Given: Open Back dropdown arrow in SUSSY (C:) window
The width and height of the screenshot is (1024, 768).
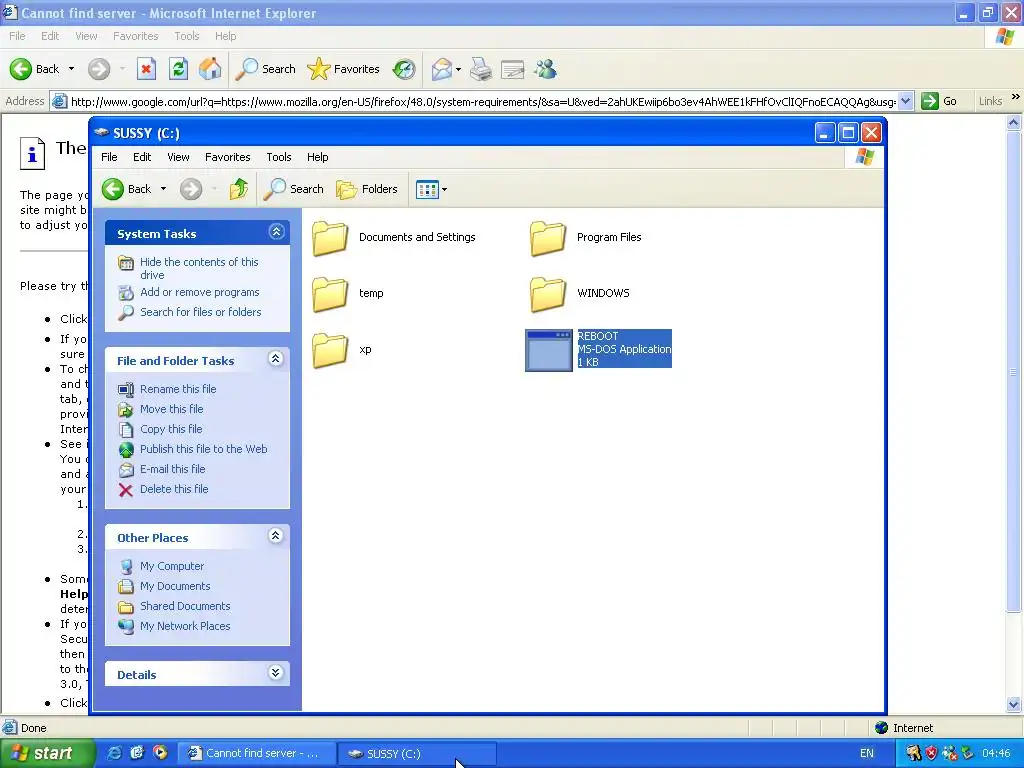Looking at the screenshot, I should pyautogui.click(x=163, y=189).
